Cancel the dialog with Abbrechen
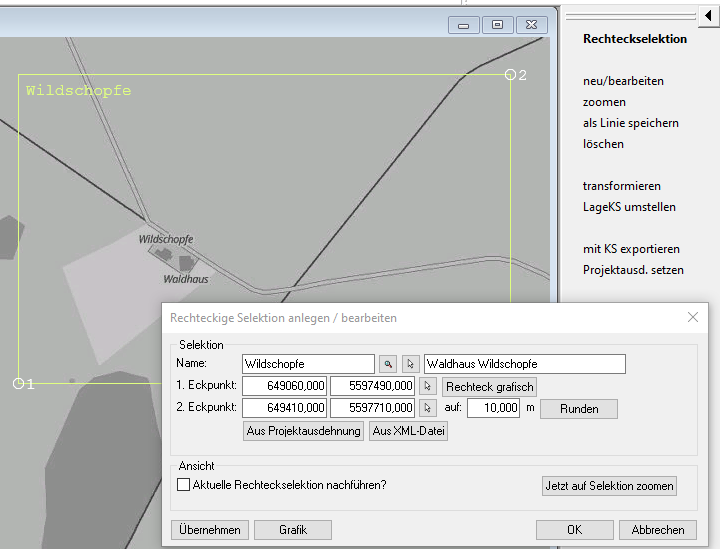The width and height of the screenshot is (720, 549). tap(658, 530)
